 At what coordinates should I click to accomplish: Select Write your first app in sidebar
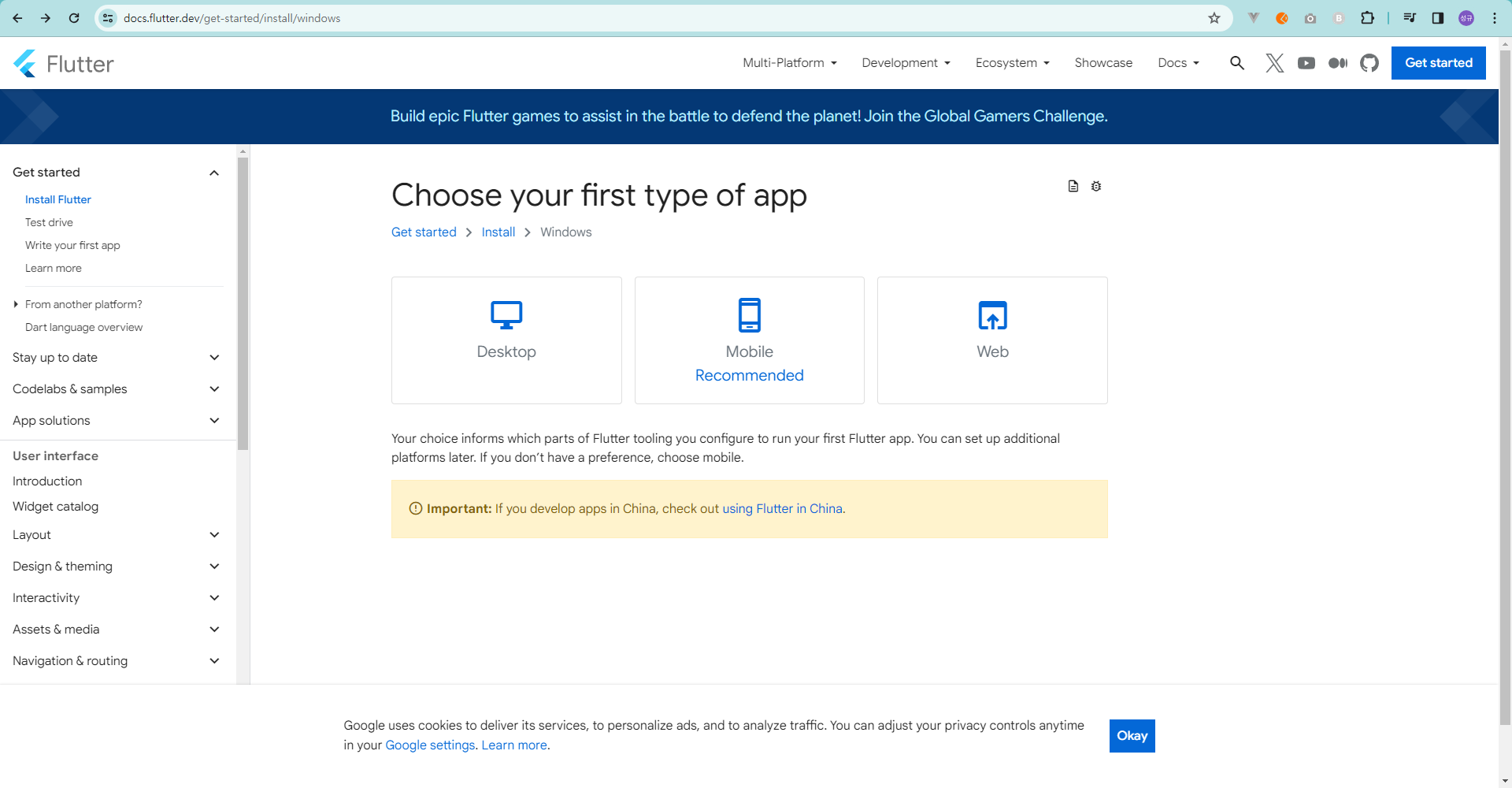(x=72, y=245)
